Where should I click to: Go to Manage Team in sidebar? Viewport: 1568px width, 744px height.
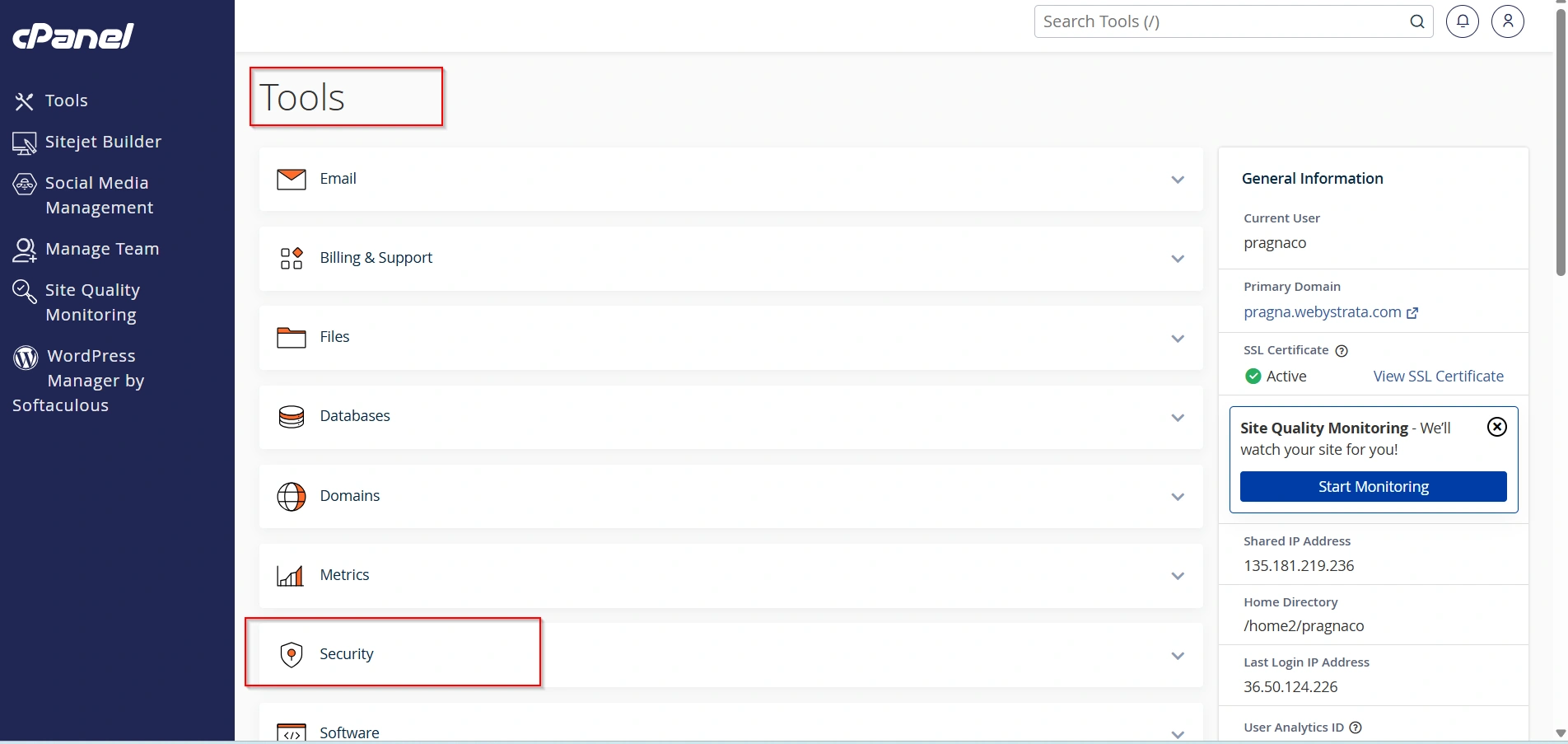[103, 249]
